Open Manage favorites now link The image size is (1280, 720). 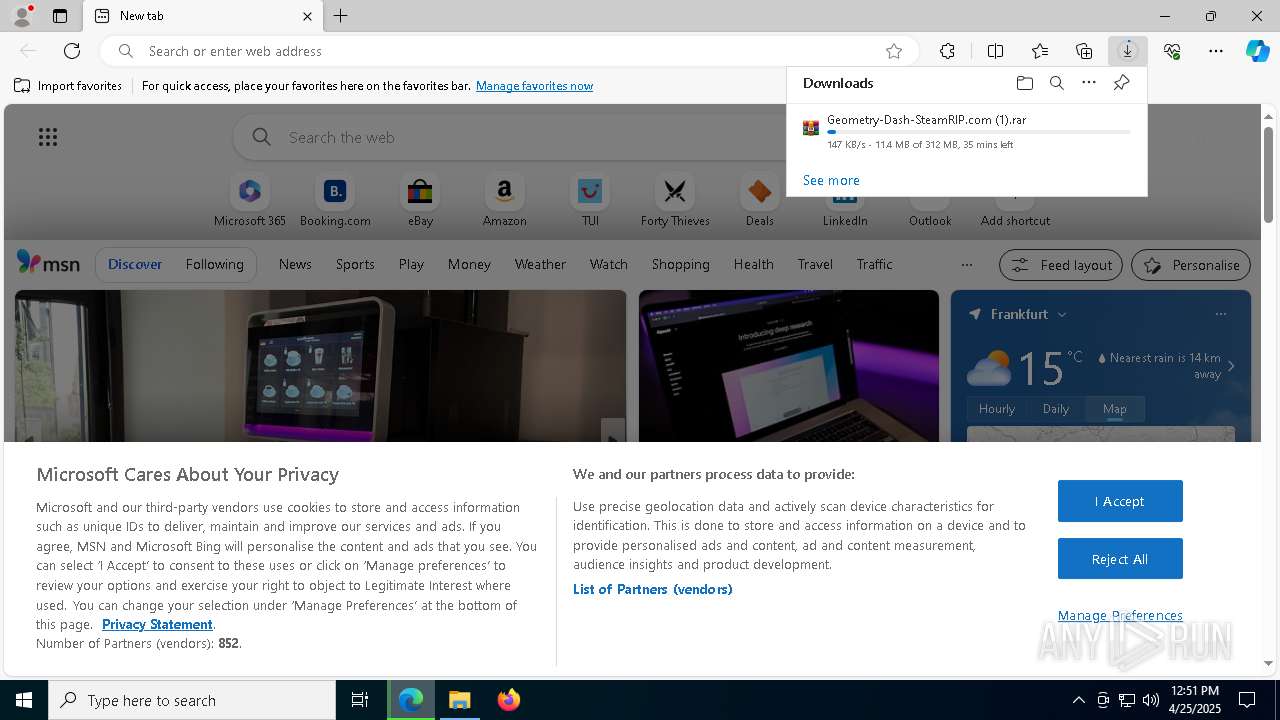point(534,86)
